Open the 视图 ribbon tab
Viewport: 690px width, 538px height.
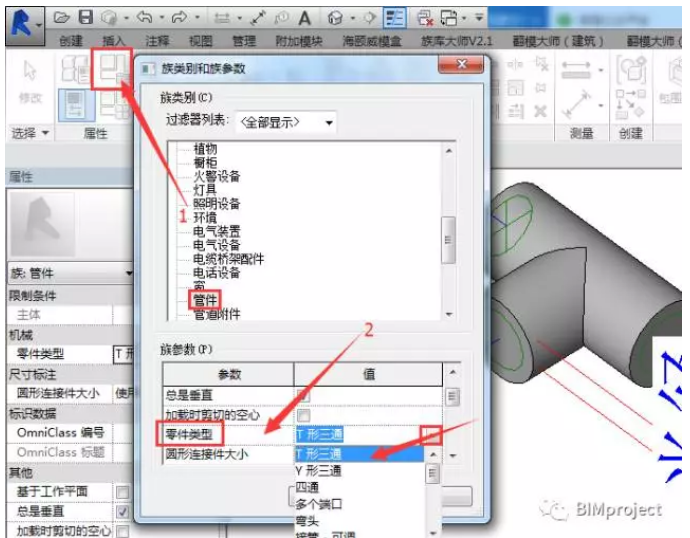(x=201, y=41)
